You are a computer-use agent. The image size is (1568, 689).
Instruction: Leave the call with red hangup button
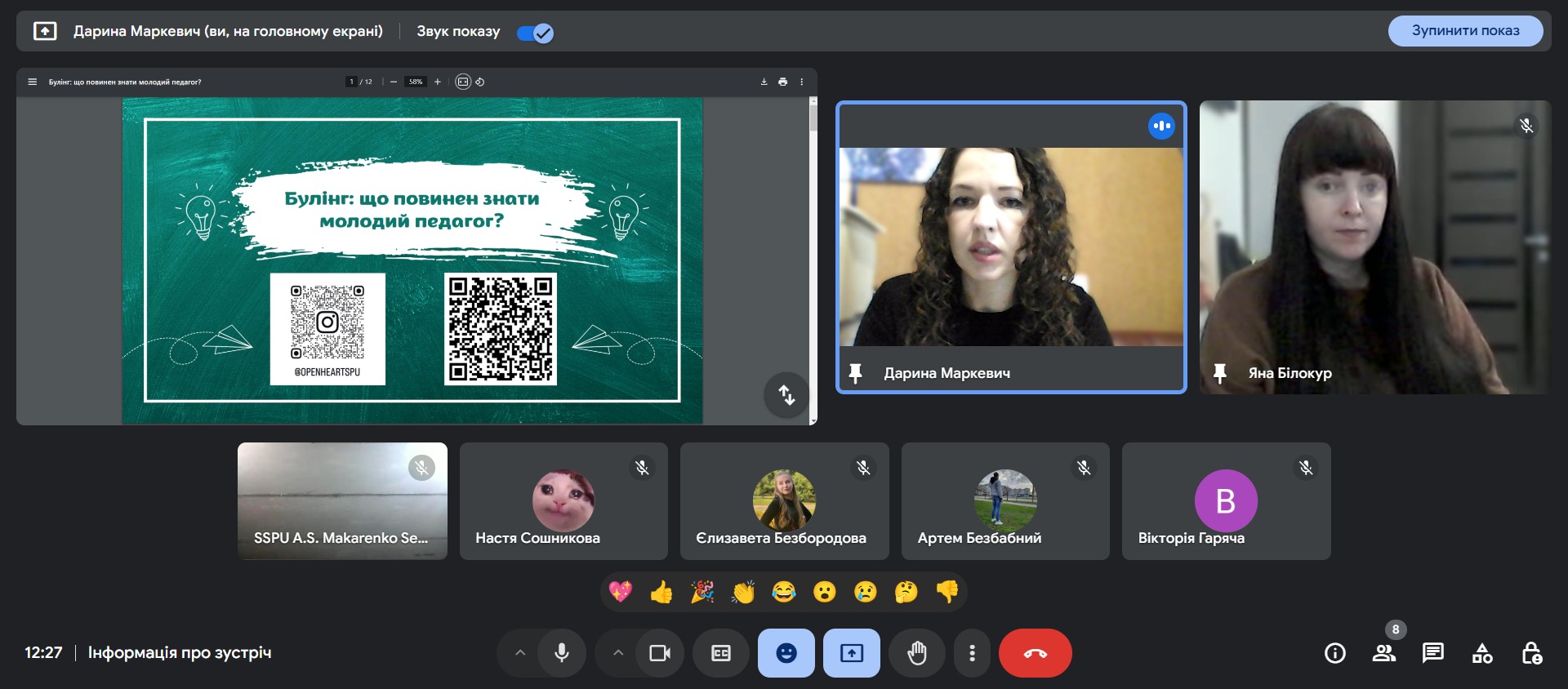1036,653
